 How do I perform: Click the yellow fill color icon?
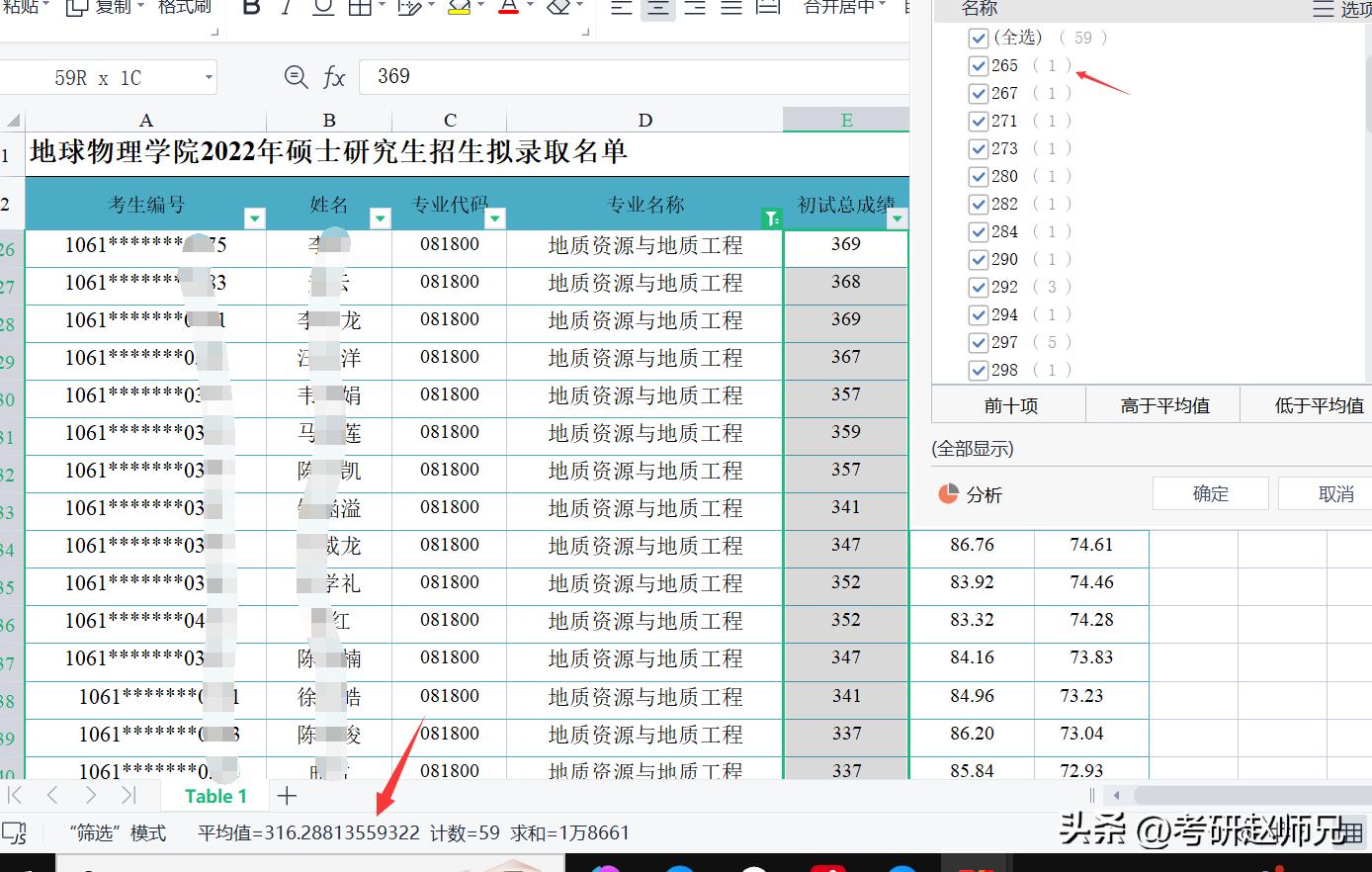[x=461, y=8]
